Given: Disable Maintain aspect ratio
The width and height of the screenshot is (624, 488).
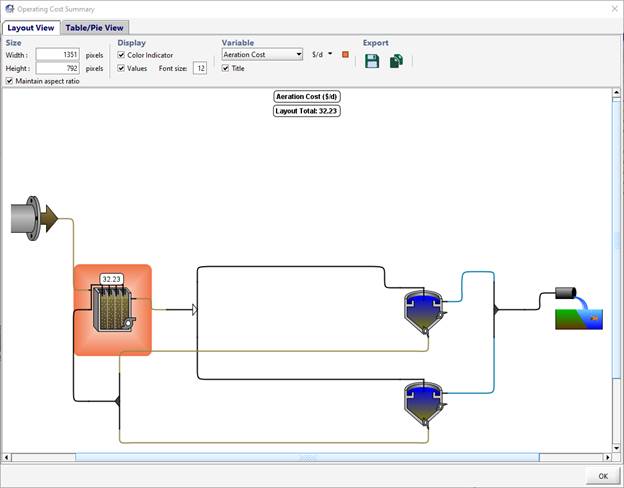Looking at the screenshot, I should pos(9,81).
